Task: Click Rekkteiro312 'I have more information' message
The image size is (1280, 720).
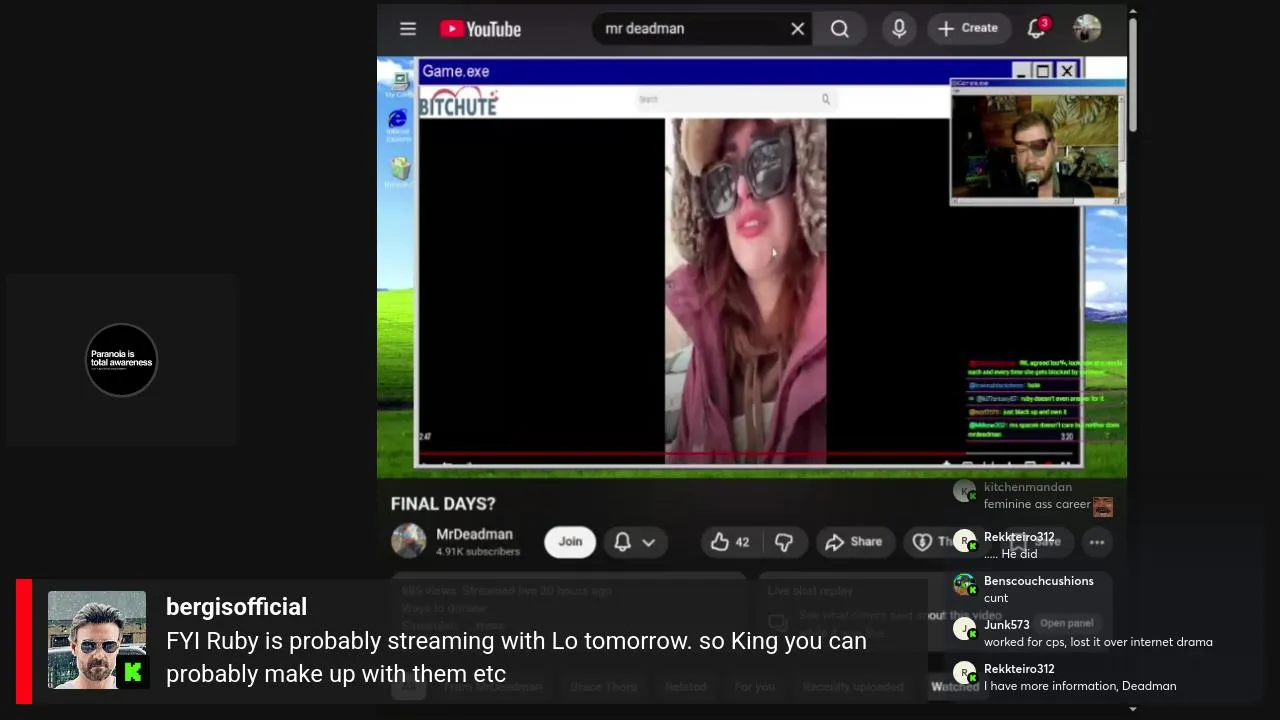Action: pos(1080,686)
